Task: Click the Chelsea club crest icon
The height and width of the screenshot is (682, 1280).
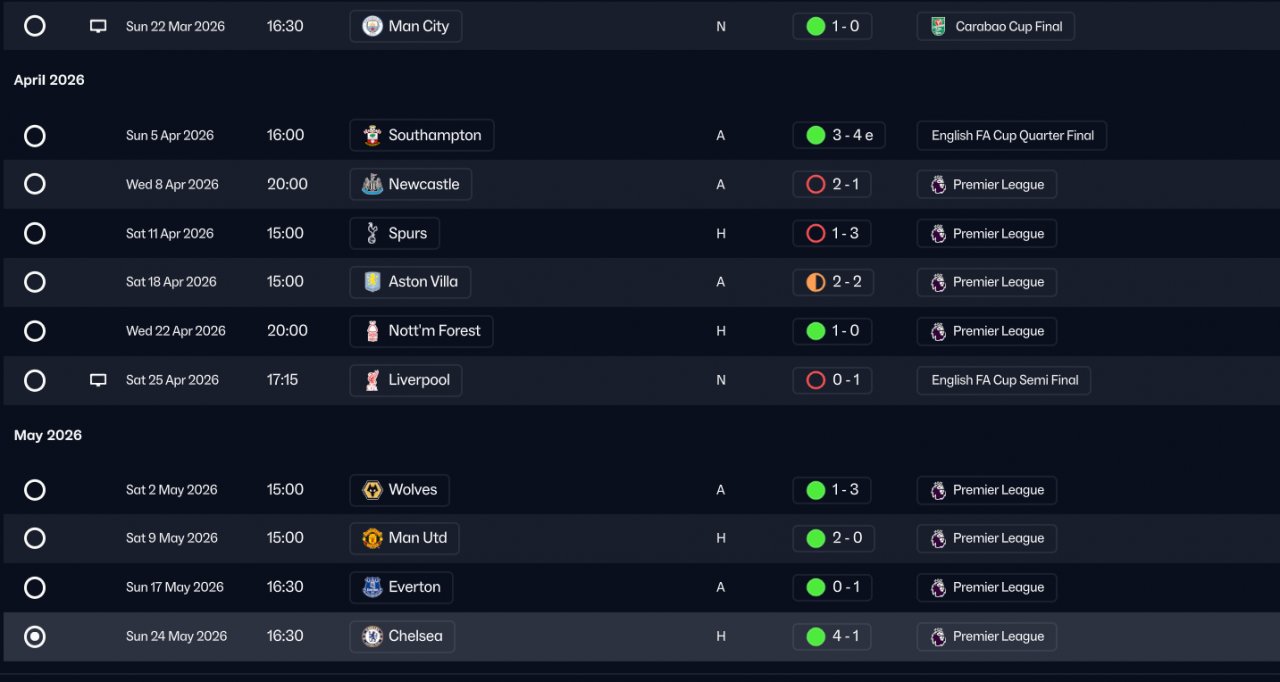Action: coord(372,636)
